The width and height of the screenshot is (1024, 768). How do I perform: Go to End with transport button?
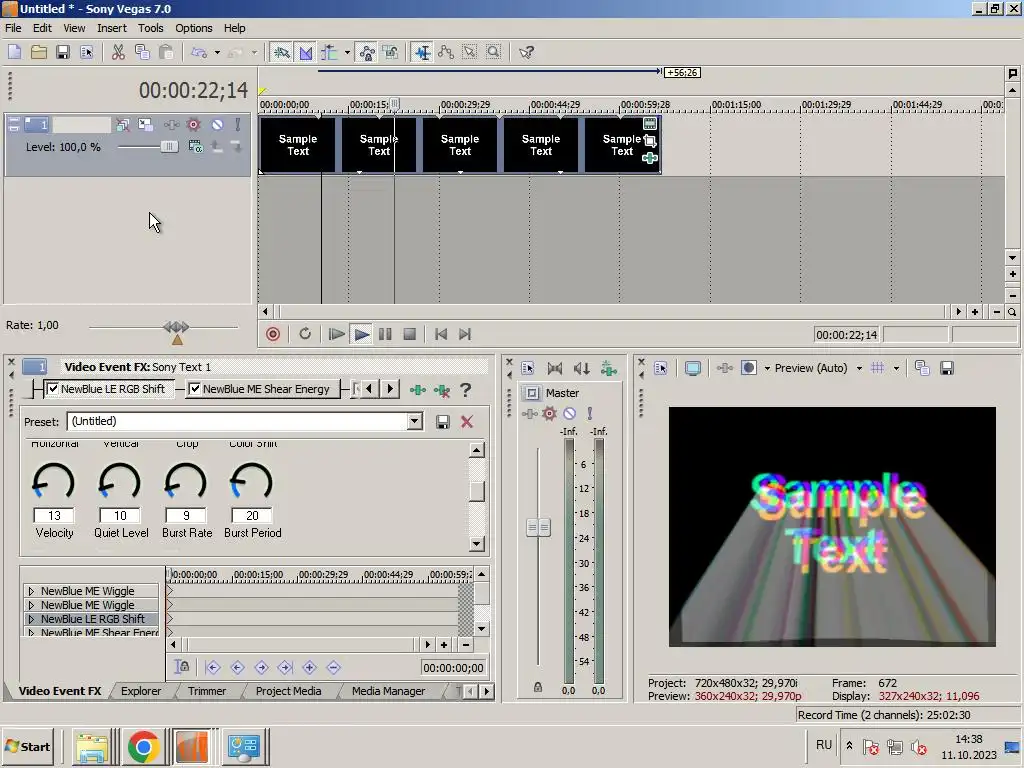pos(464,334)
